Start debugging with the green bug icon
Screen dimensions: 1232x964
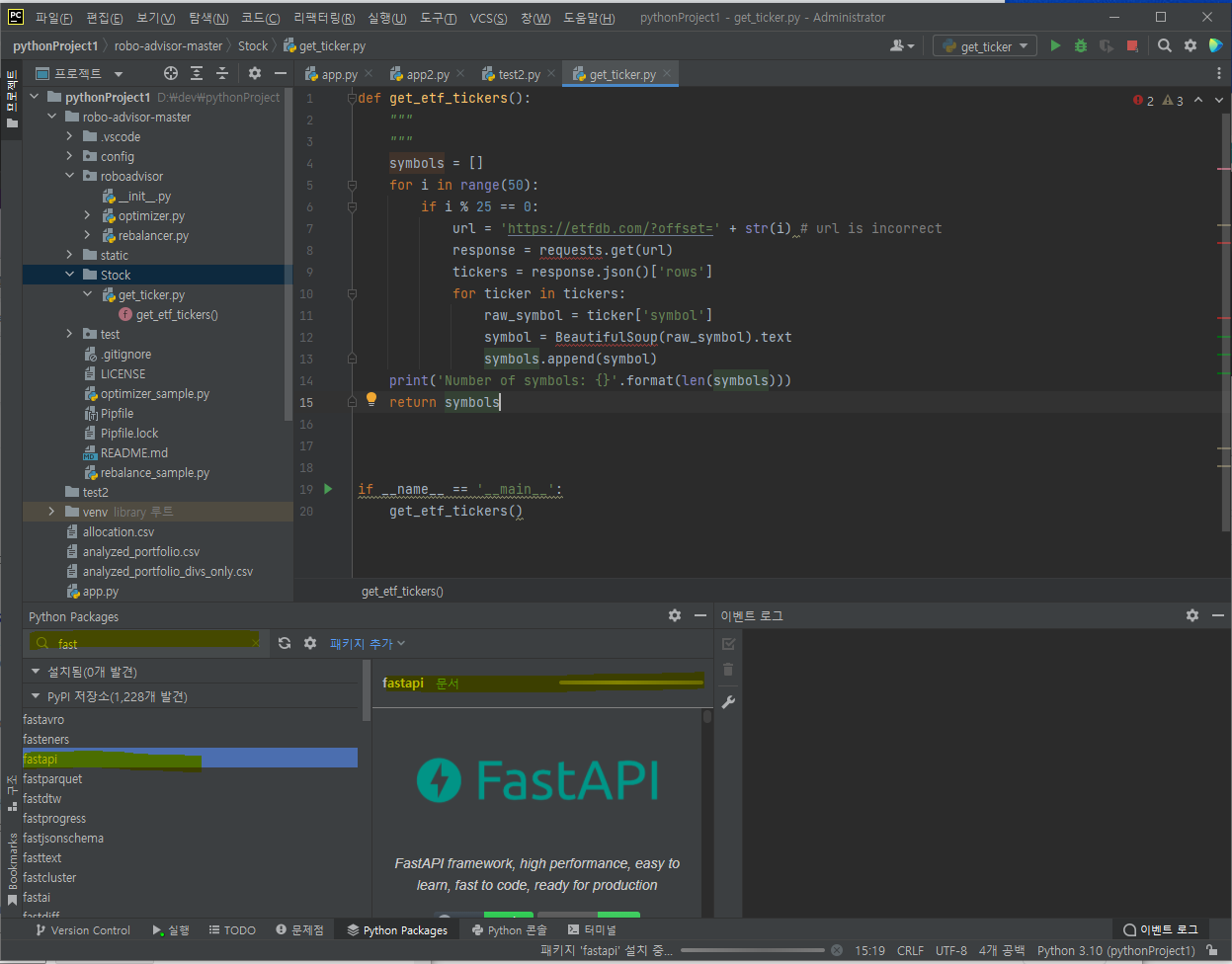pyautogui.click(x=1081, y=45)
